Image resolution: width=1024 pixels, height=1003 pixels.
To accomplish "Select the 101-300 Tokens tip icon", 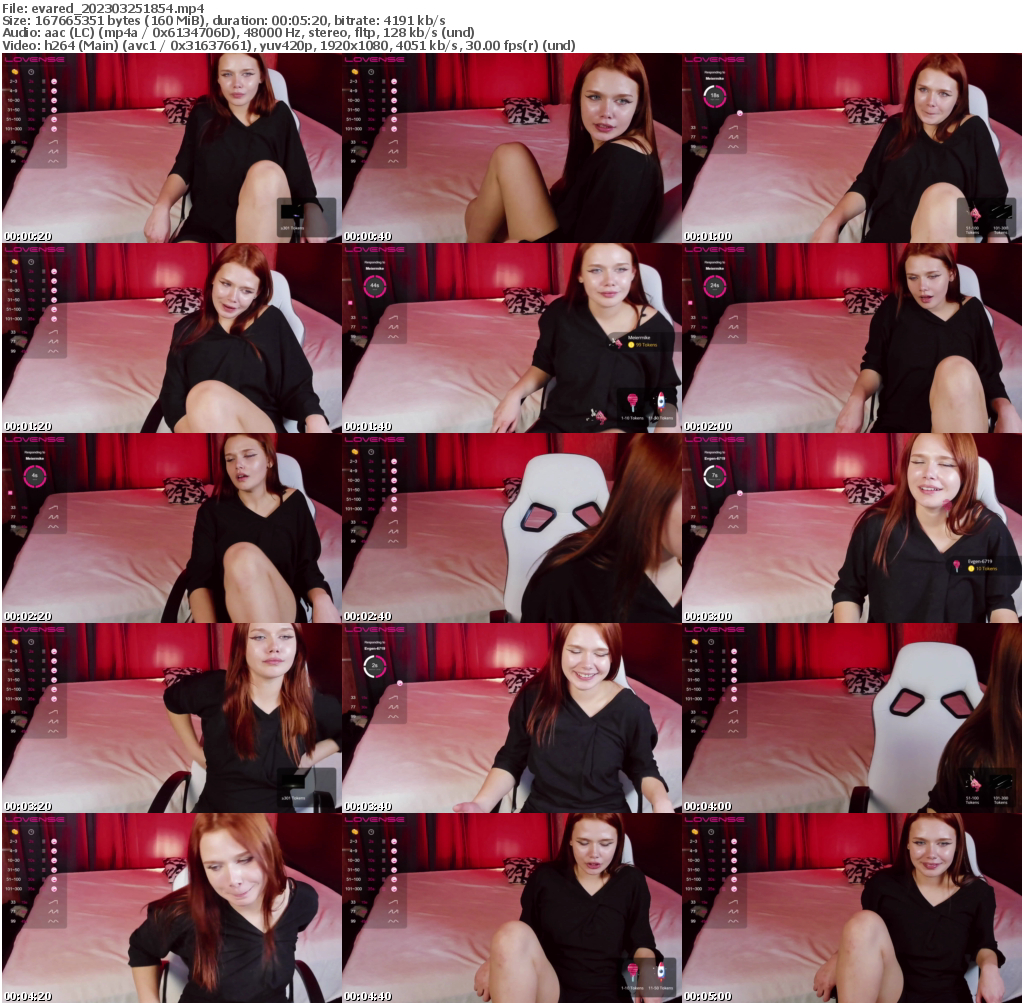I will 1000,212.
